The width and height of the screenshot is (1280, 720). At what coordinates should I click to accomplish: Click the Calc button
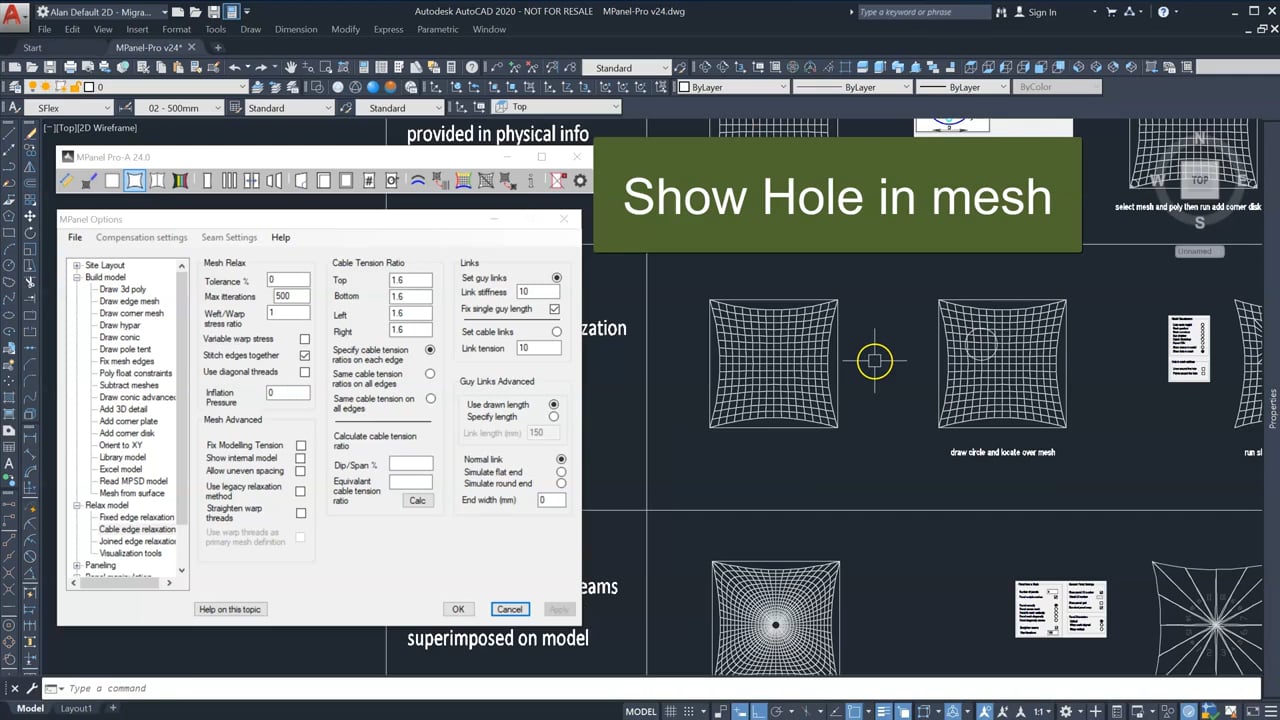[417, 500]
